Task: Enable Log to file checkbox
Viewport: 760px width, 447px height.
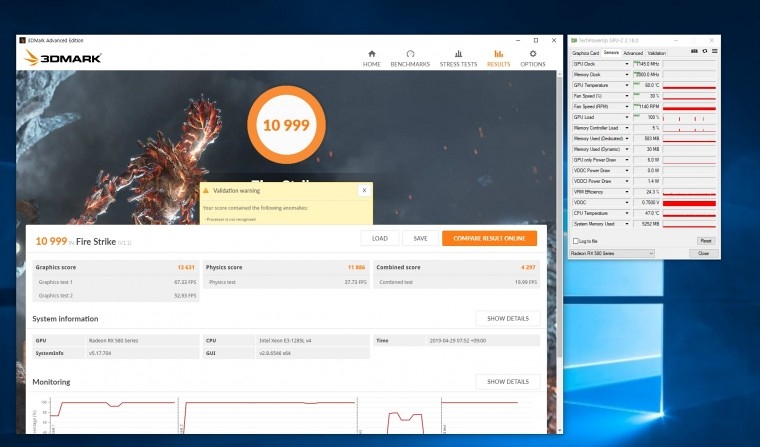Action: pyautogui.click(x=576, y=241)
